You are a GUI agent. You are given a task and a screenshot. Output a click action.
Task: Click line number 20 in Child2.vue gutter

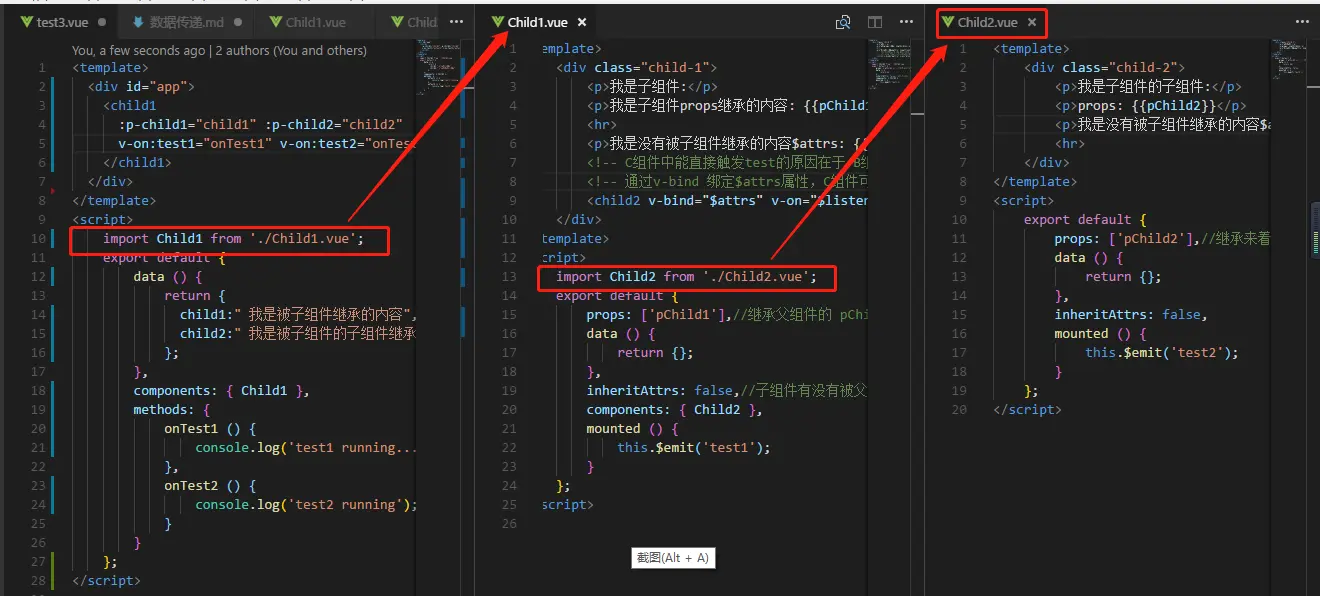tap(960, 410)
